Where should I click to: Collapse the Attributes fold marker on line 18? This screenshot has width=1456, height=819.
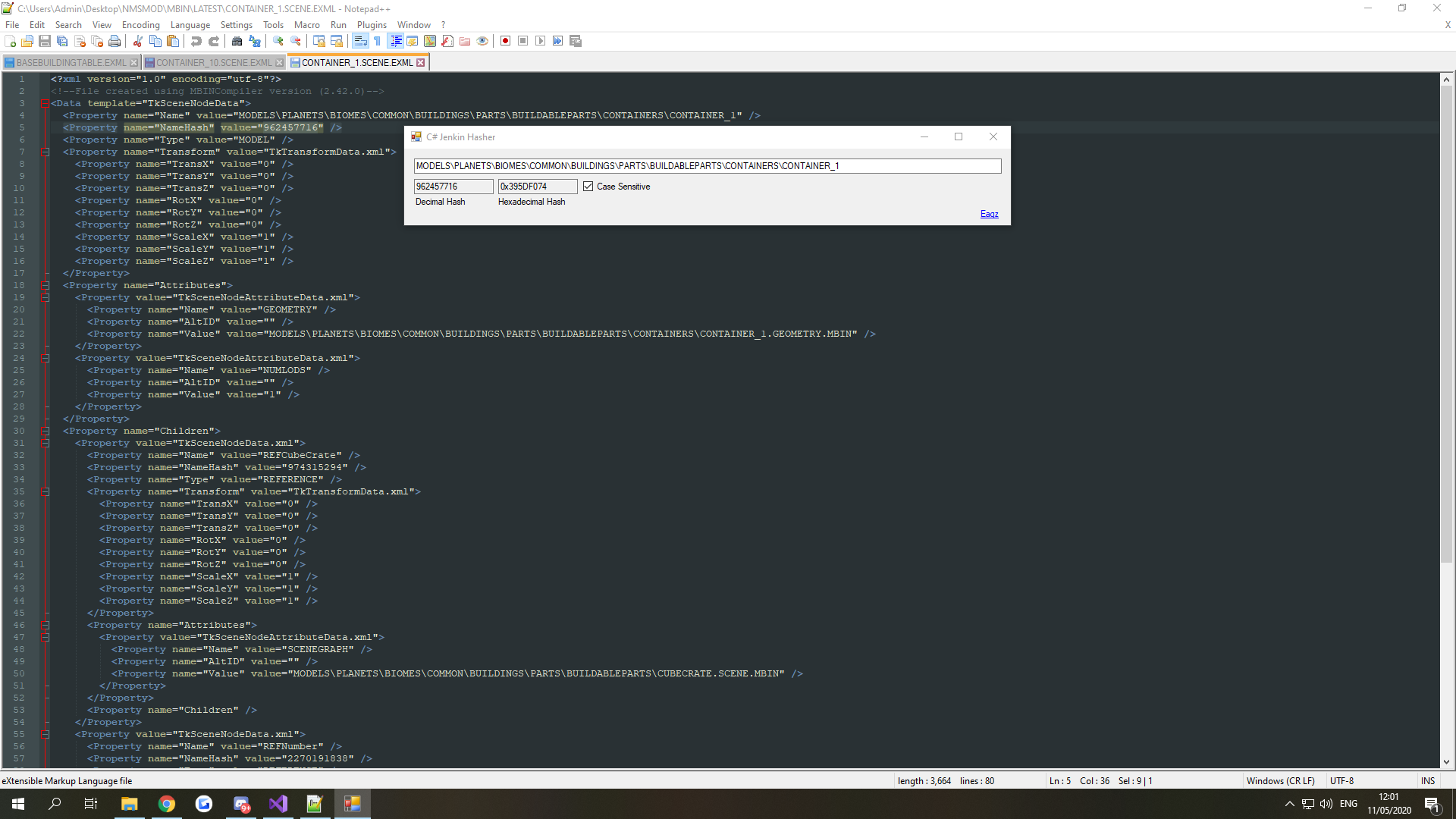(x=45, y=285)
